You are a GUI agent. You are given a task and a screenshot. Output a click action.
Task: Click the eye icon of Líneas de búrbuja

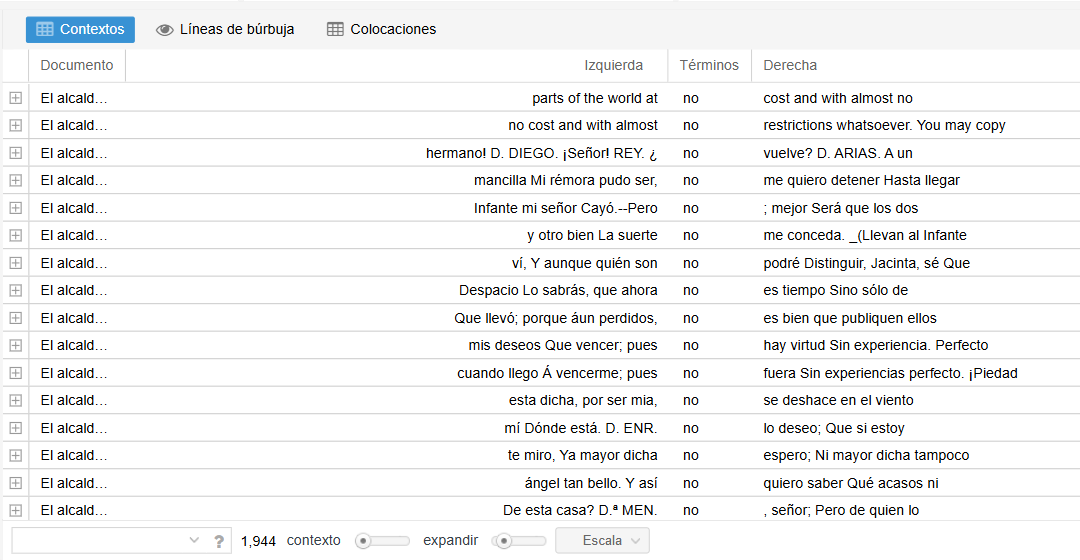165,30
